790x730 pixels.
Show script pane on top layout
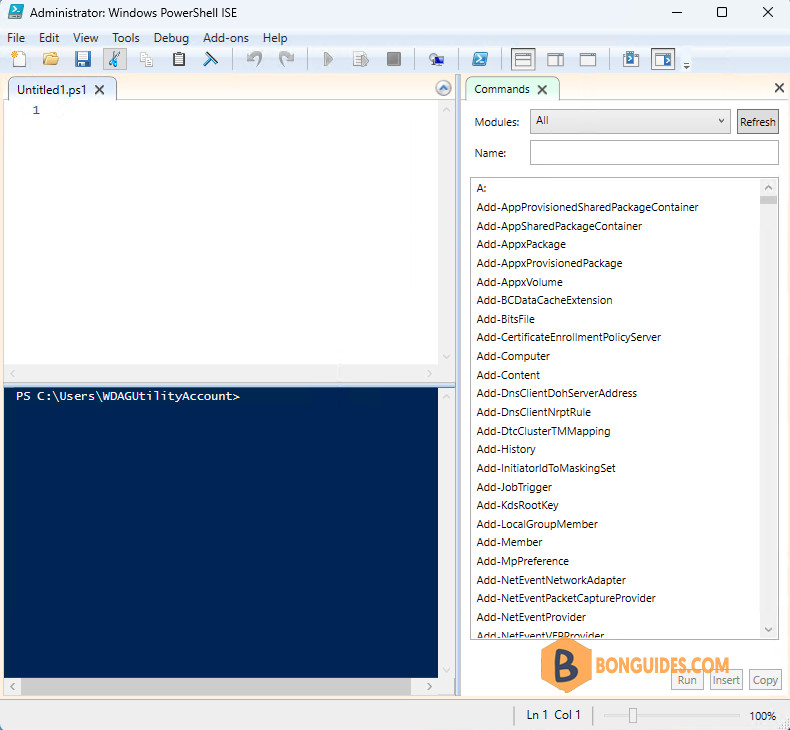click(523, 59)
